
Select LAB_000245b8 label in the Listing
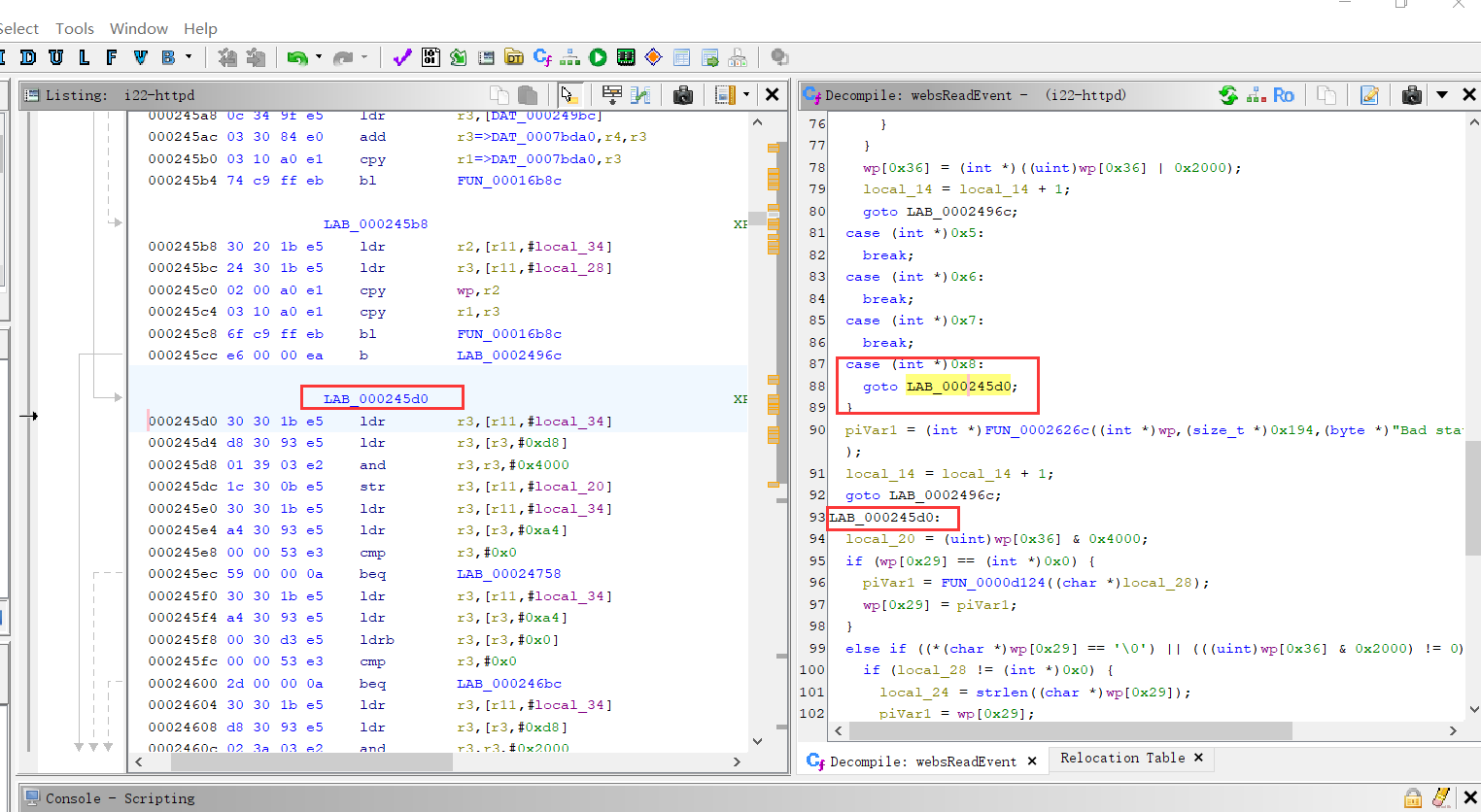coord(376,224)
